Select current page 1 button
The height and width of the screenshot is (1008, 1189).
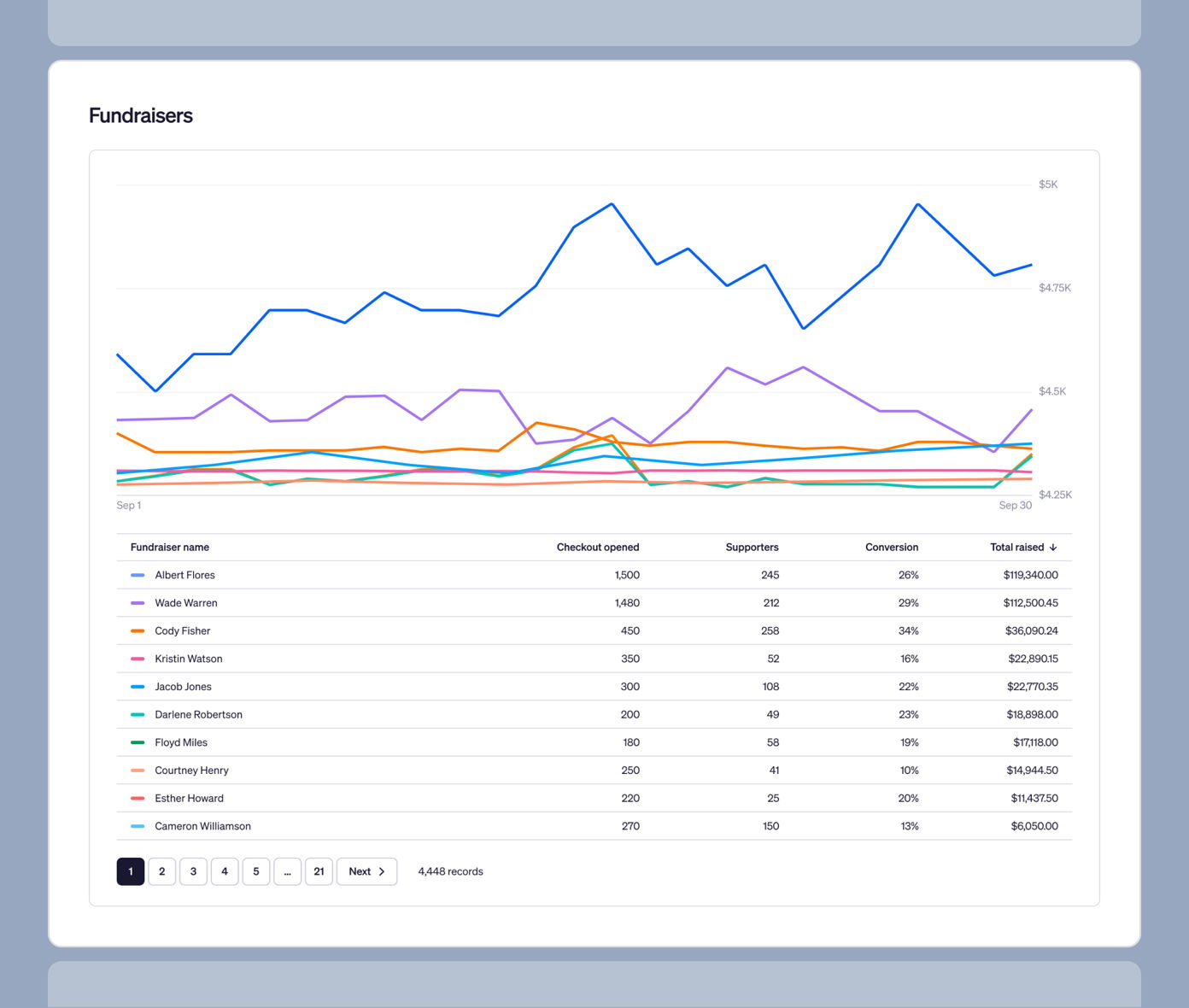(x=131, y=871)
